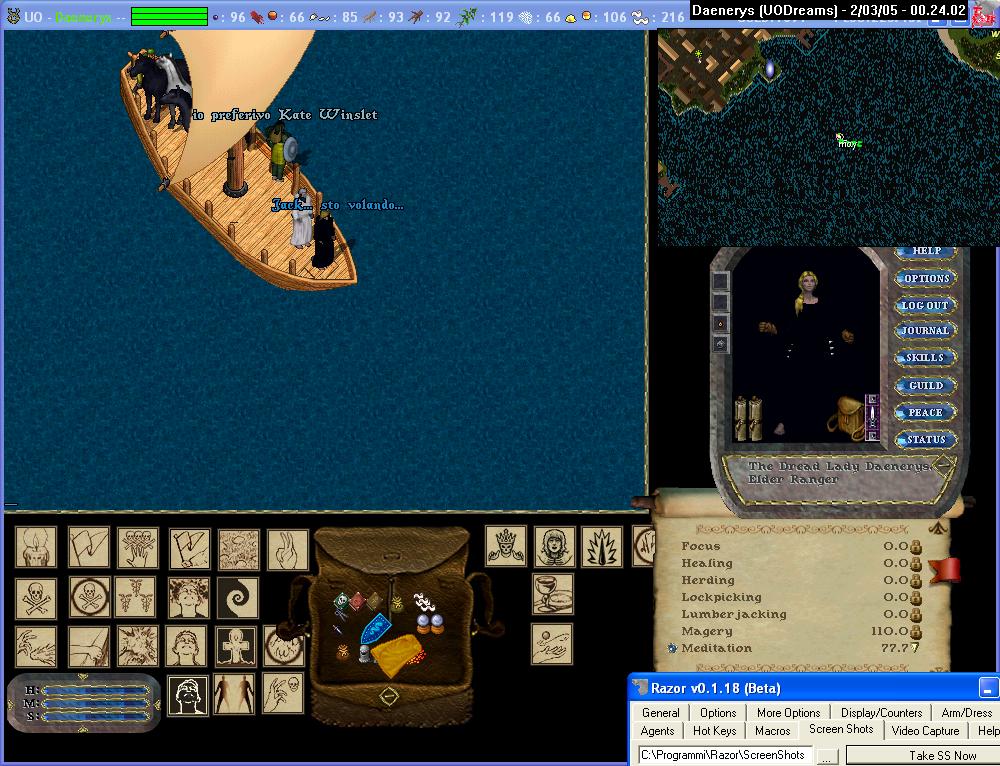Screen dimensions: 1000x766
Task: Click the two standing figures spell icon
Action: point(234,693)
